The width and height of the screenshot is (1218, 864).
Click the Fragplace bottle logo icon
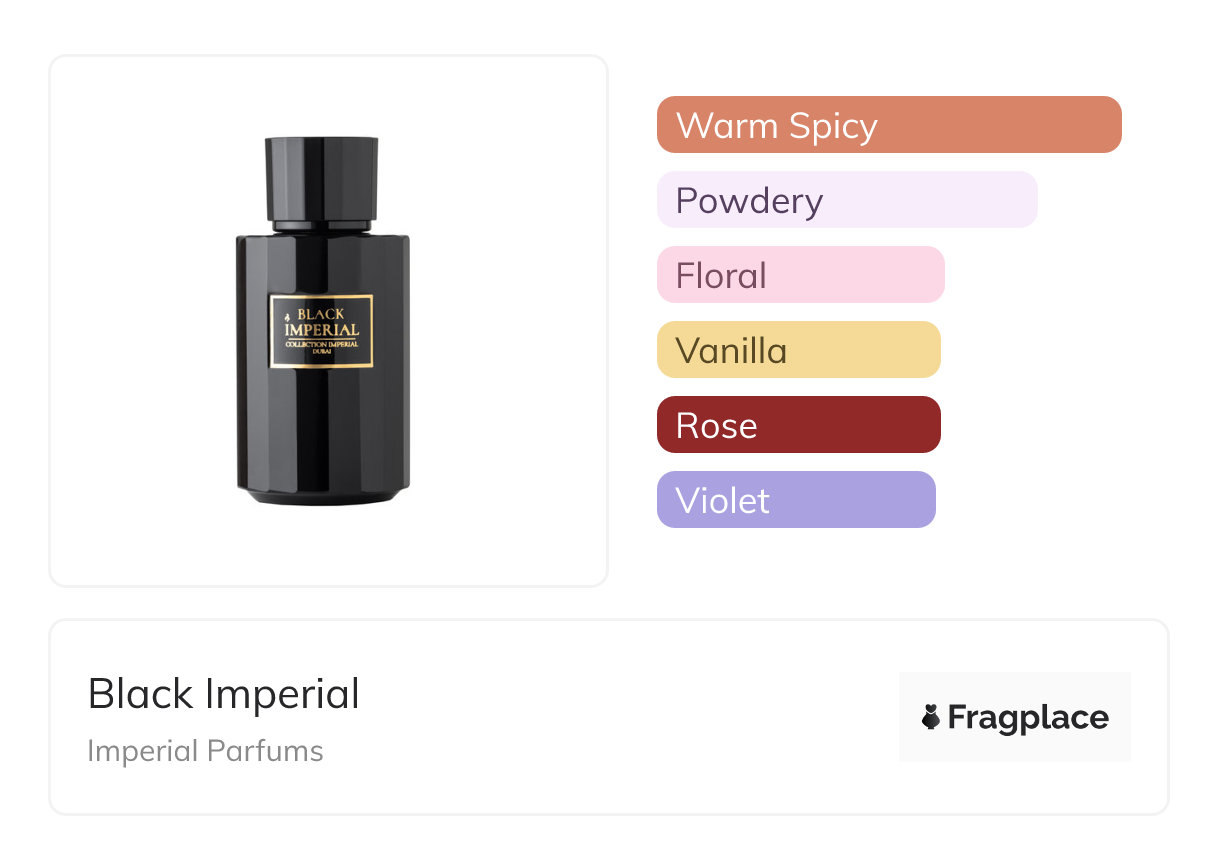(x=932, y=717)
